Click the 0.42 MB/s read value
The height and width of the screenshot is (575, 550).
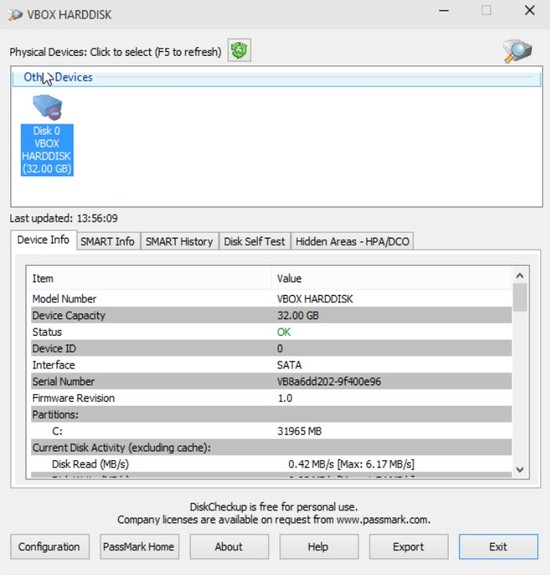point(351,464)
